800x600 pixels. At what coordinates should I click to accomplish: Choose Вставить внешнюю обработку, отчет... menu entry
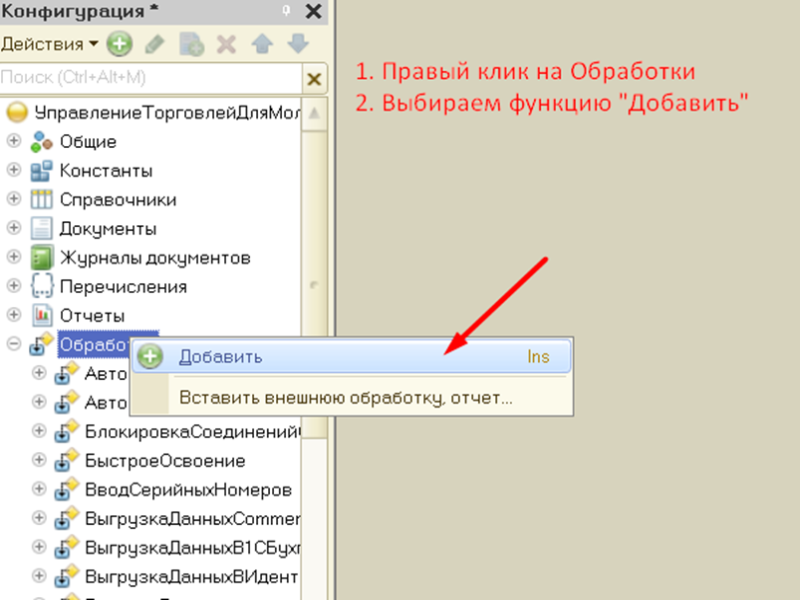pyautogui.click(x=352, y=397)
